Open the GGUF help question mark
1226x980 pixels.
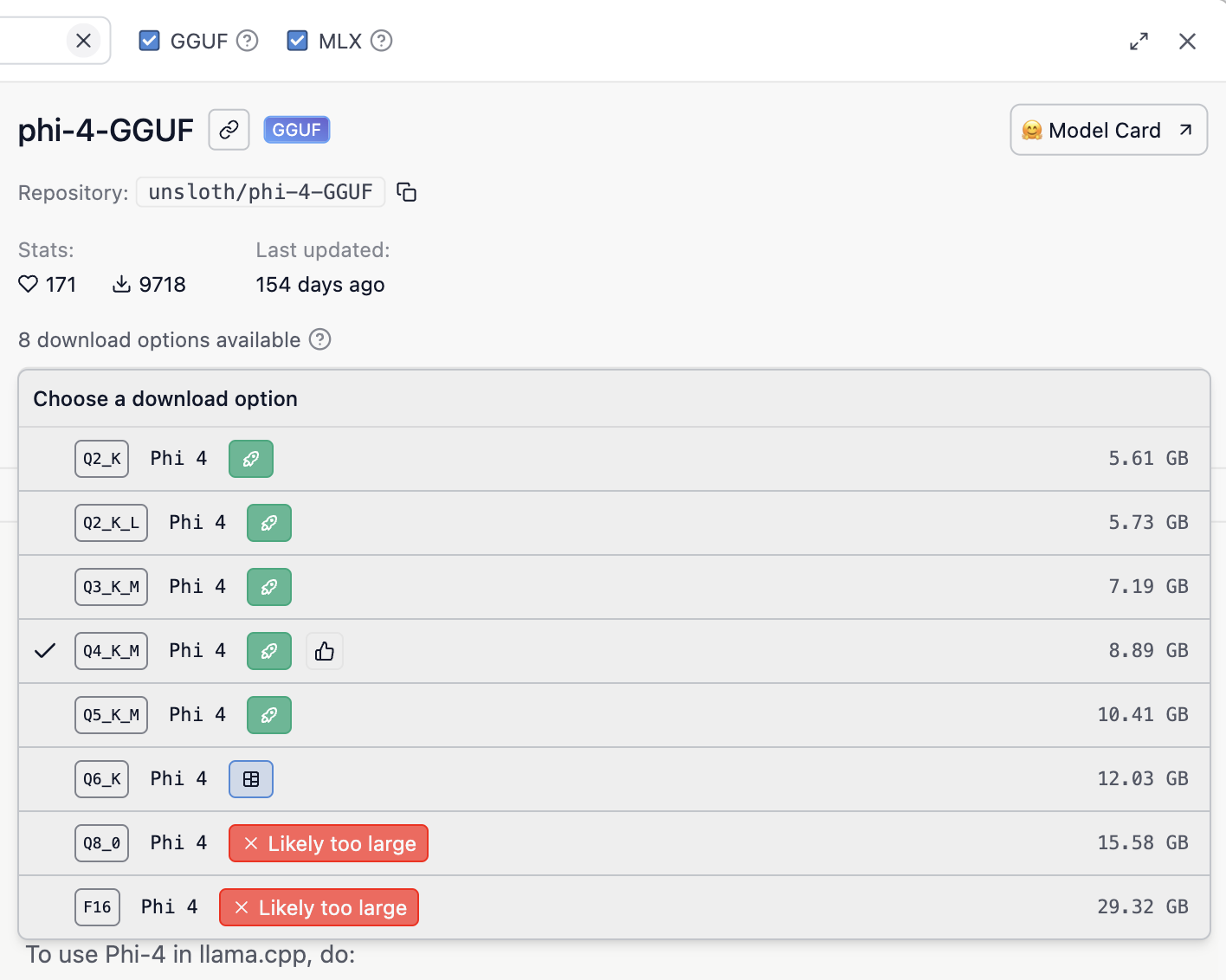(x=248, y=41)
